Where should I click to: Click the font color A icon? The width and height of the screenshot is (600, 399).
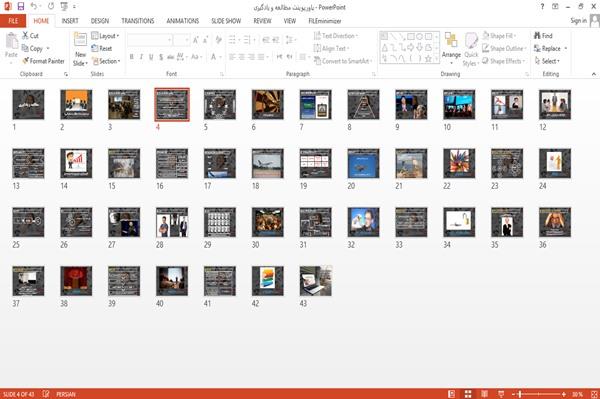pos(214,57)
